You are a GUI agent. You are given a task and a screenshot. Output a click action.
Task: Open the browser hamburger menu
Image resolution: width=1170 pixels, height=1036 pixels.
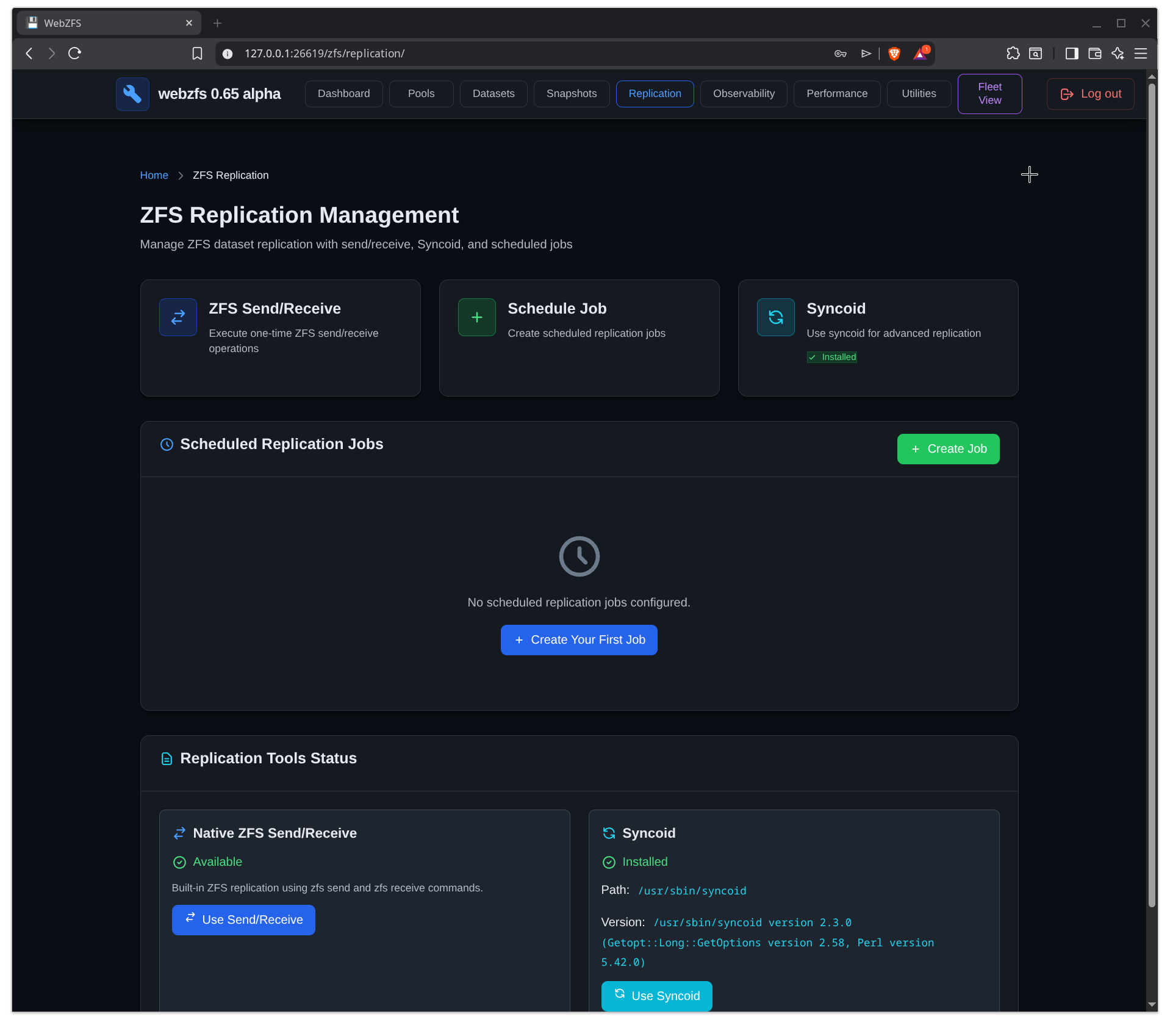(1141, 54)
